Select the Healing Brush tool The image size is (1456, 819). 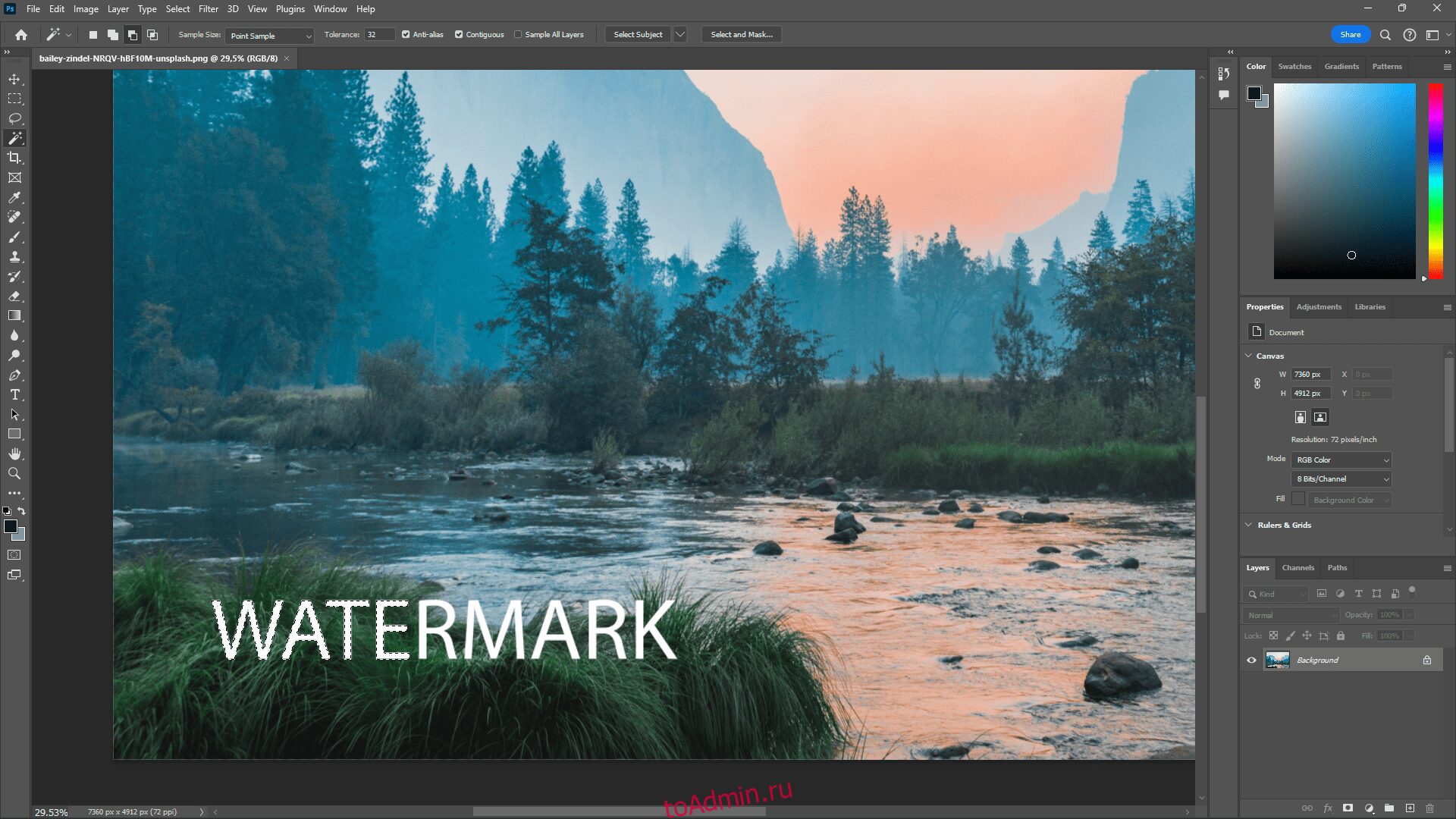[x=14, y=217]
